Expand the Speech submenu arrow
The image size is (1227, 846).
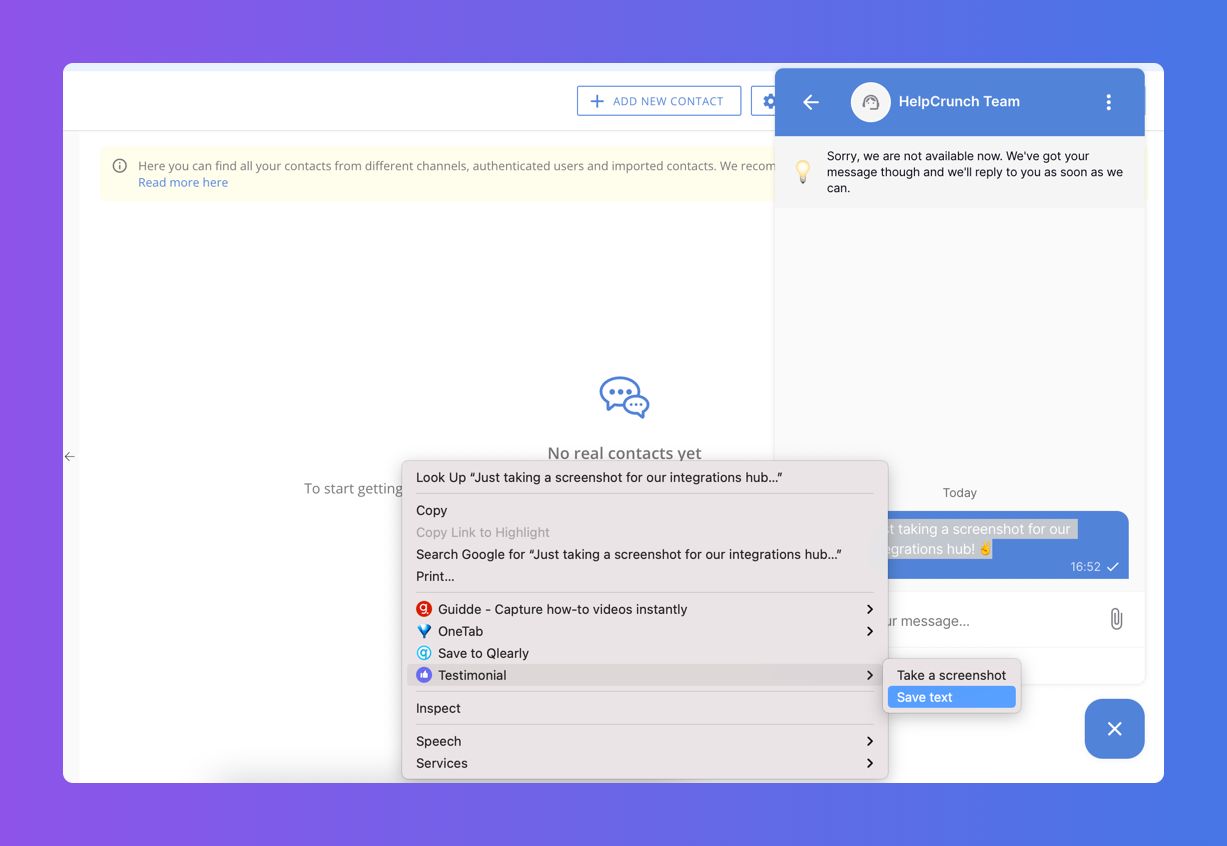pyautogui.click(x=870, y=741)
